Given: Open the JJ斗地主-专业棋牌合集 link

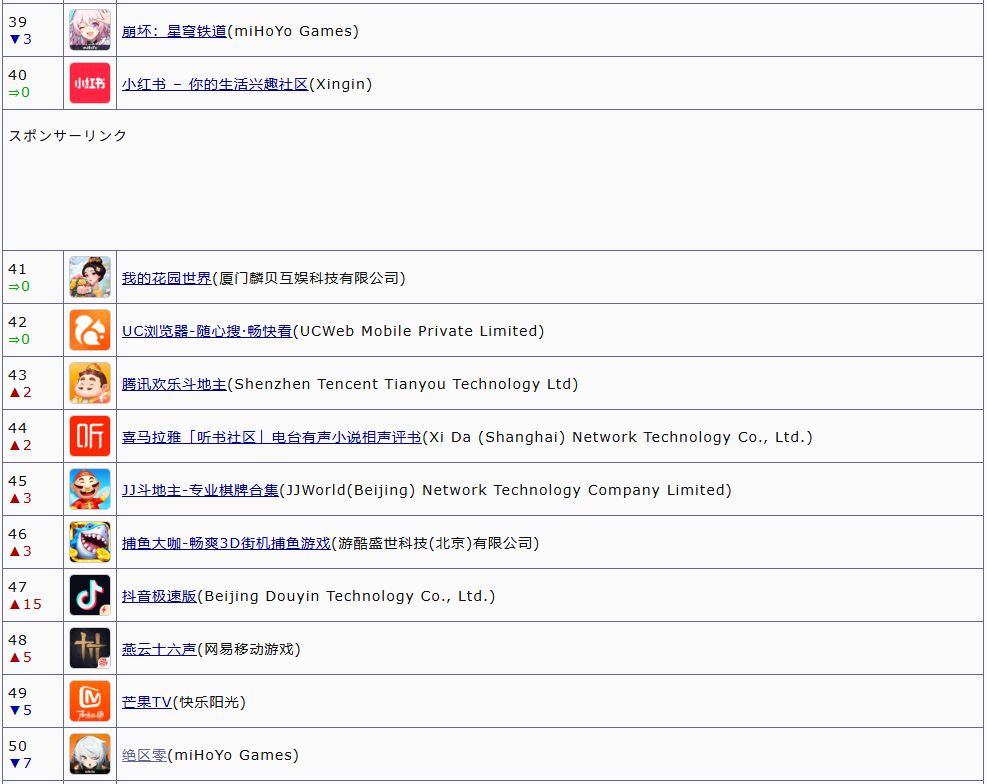Looking at the screenshot, I should (200, 490).
